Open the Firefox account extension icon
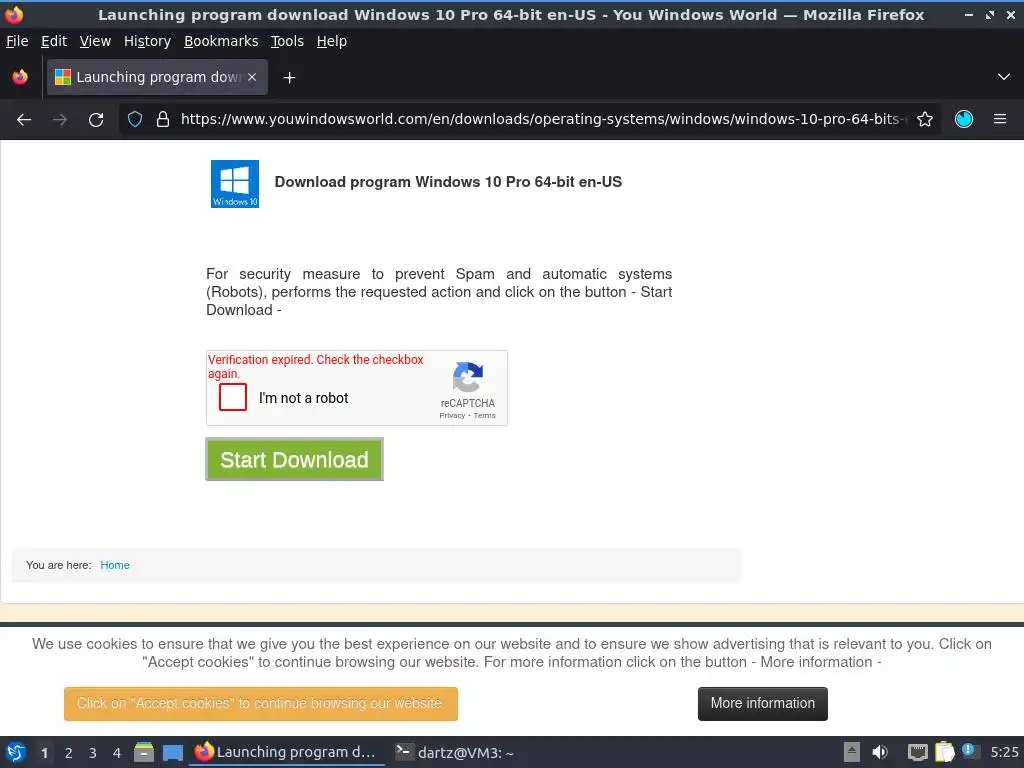Image resolution: width=1024 pixels, height=768 pixels. coord(964,120)
